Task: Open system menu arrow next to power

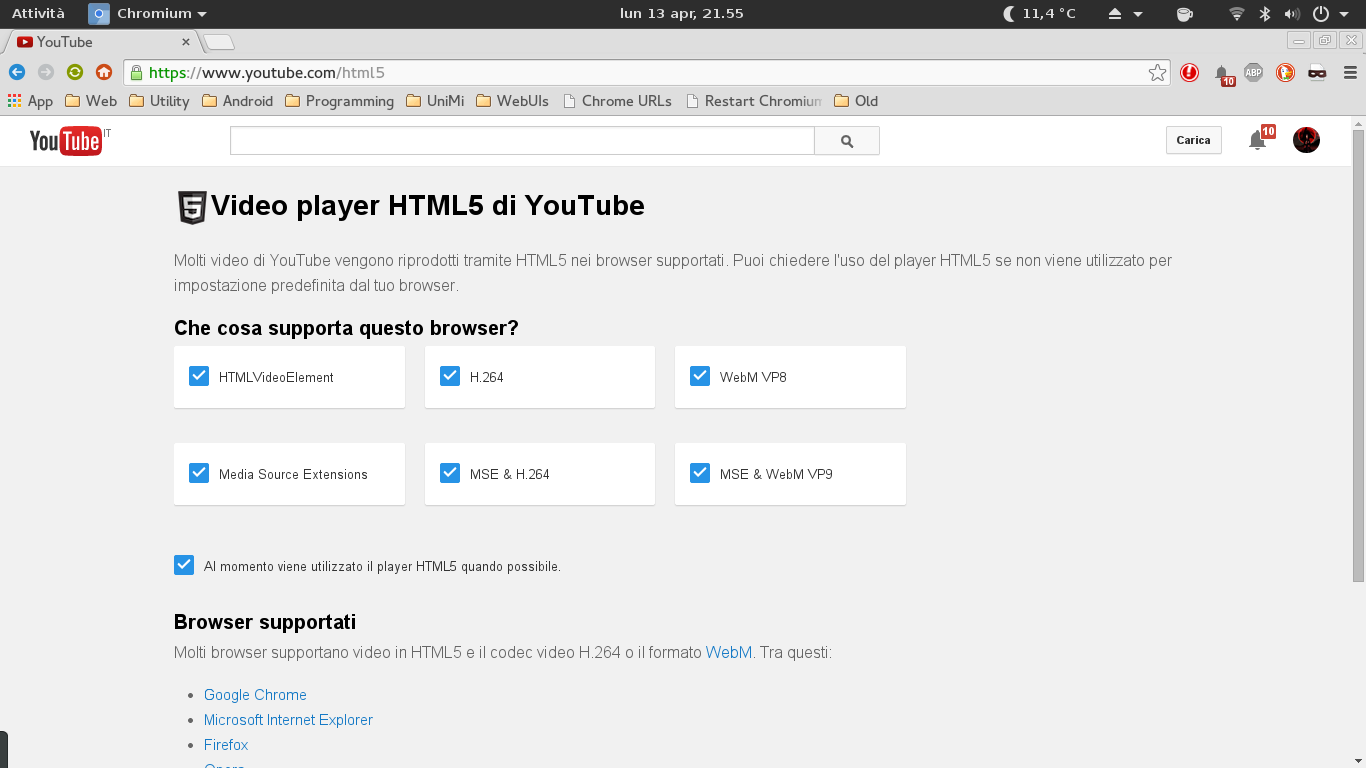Action: [1345, 15]
